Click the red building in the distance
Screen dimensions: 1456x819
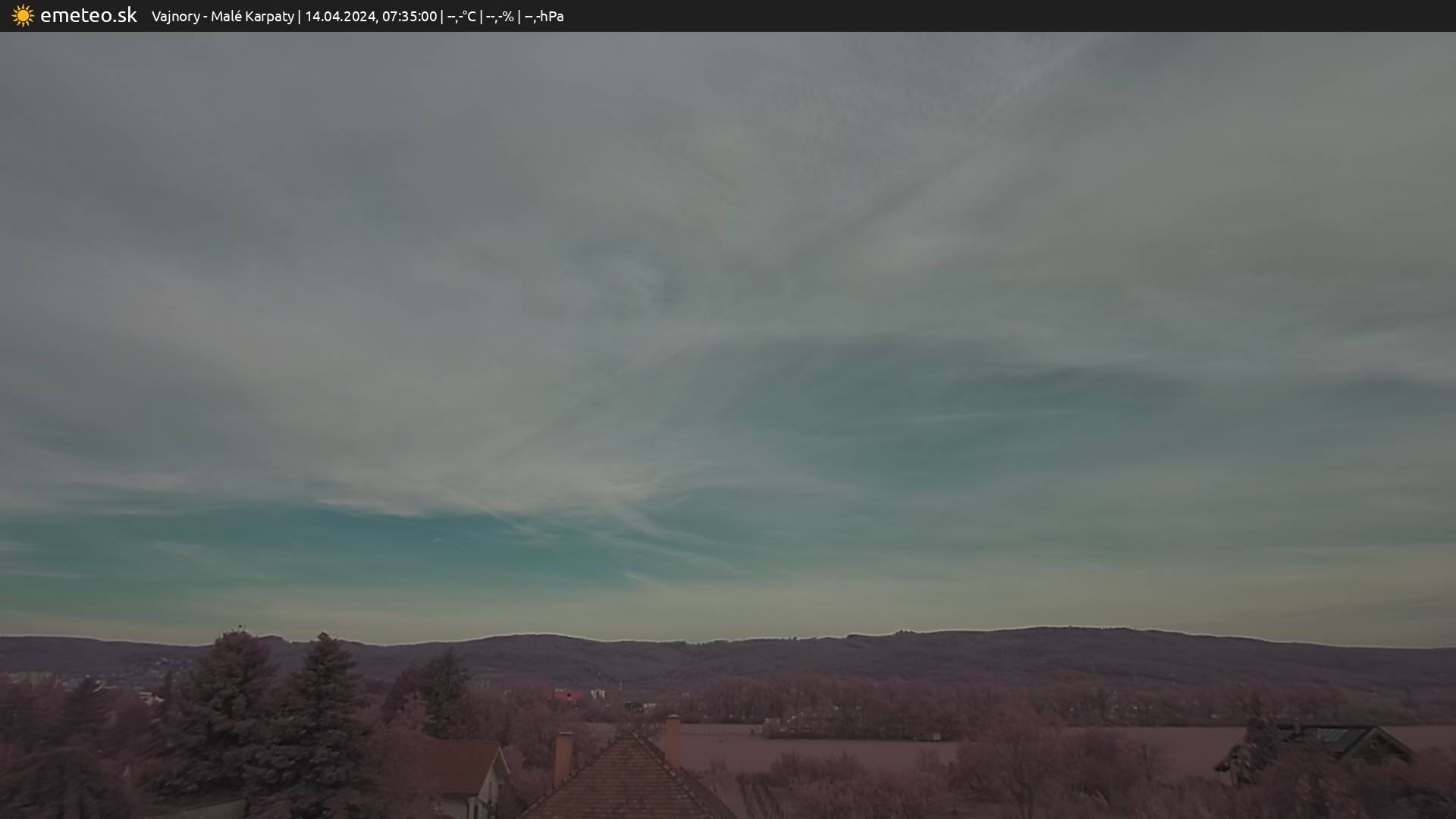(567, 695)
